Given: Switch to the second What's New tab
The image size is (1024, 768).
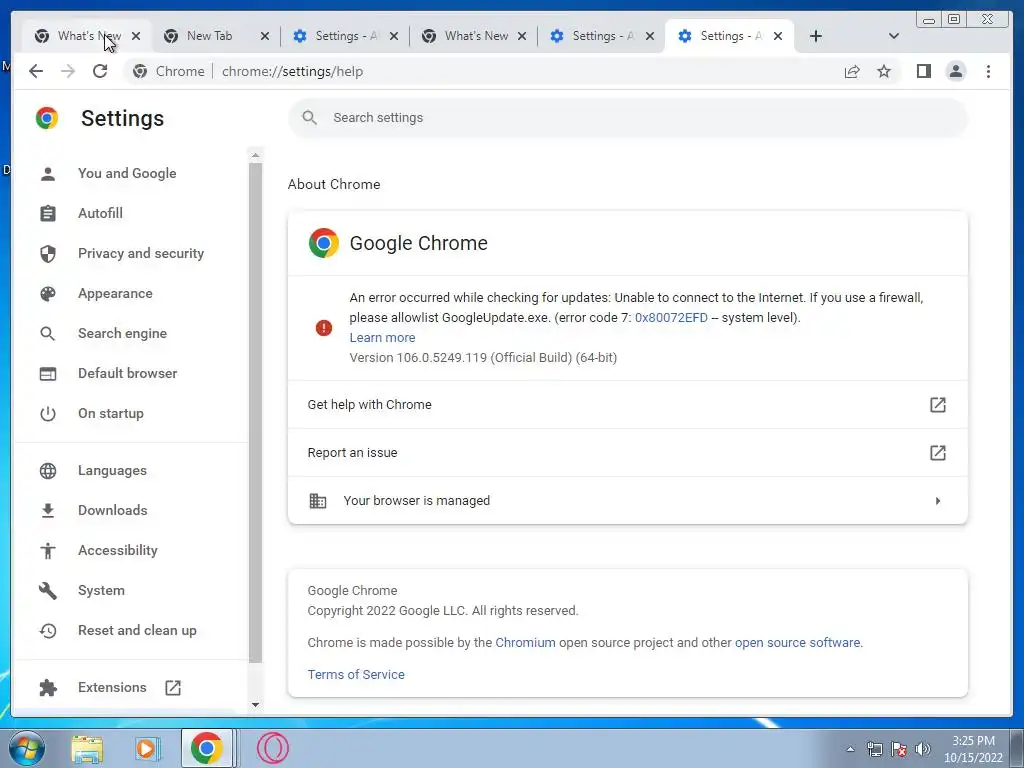Looking at the screenshot, I should tap(475, 36).
